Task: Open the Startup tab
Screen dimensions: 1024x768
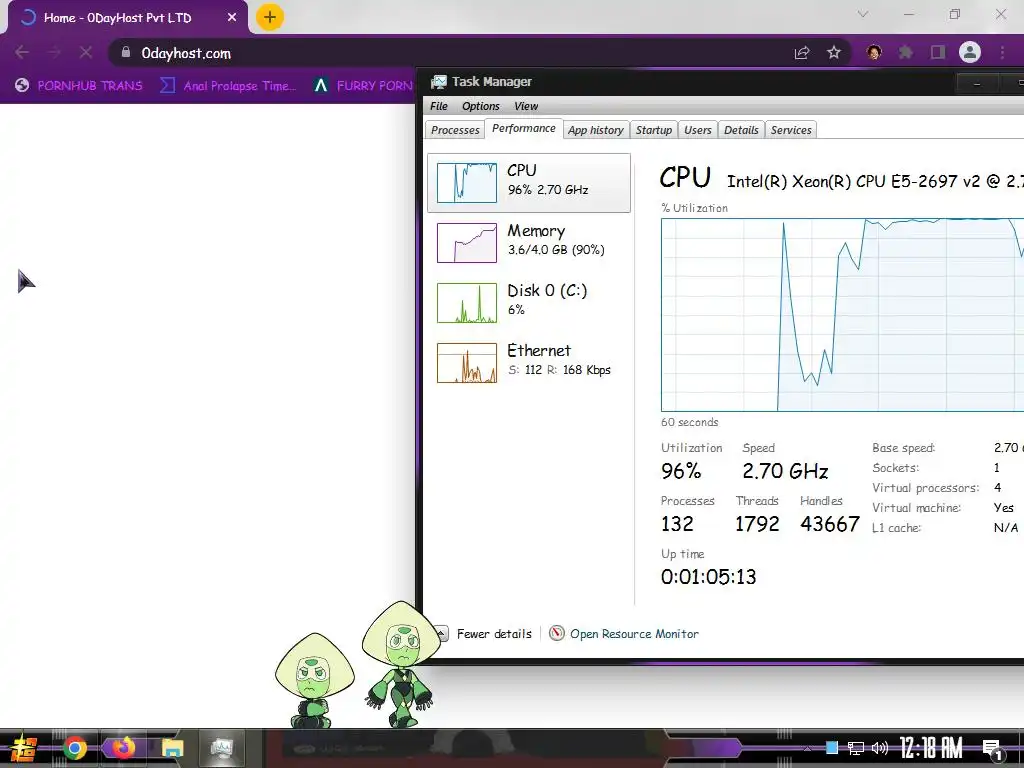Action: 654,130
